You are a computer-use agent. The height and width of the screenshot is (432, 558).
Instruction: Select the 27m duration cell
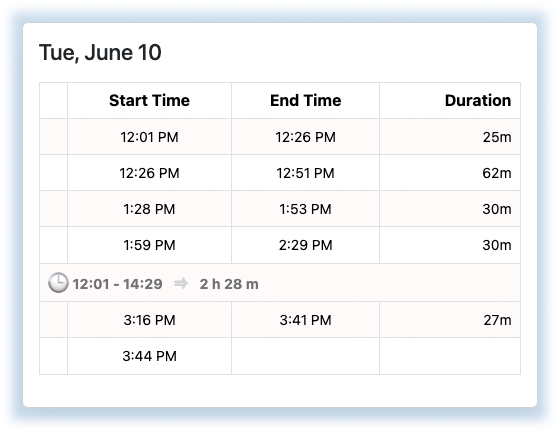(x=450, y=320)
